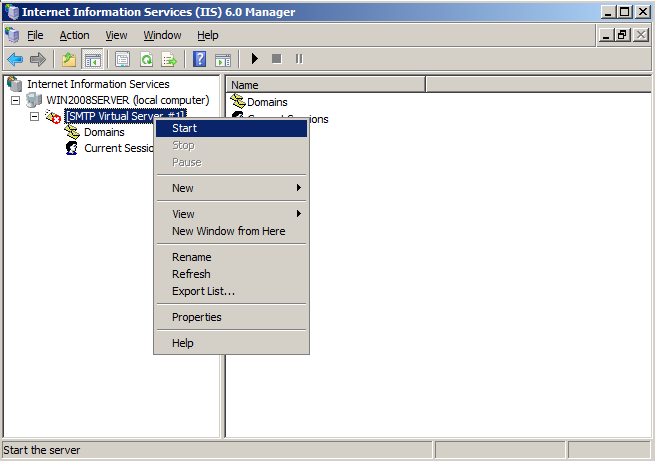
Task: Select Internet Information Services tree label
Action: pyautogui.click(x=98, y=84)
